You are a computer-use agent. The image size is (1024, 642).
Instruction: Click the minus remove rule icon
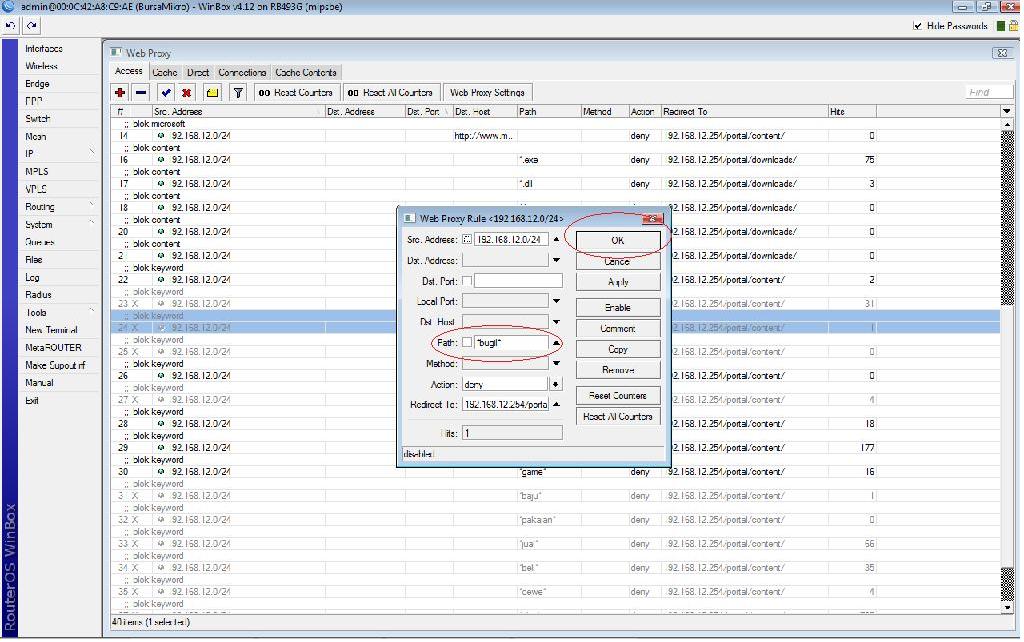click(141, 92)
